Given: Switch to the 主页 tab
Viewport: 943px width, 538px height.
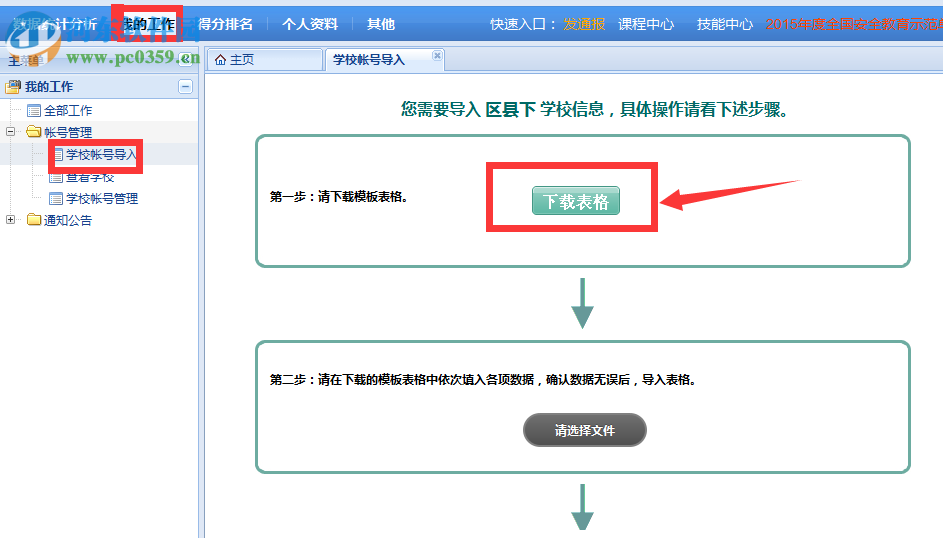Looking at the screenshot, I should (265, 60).
